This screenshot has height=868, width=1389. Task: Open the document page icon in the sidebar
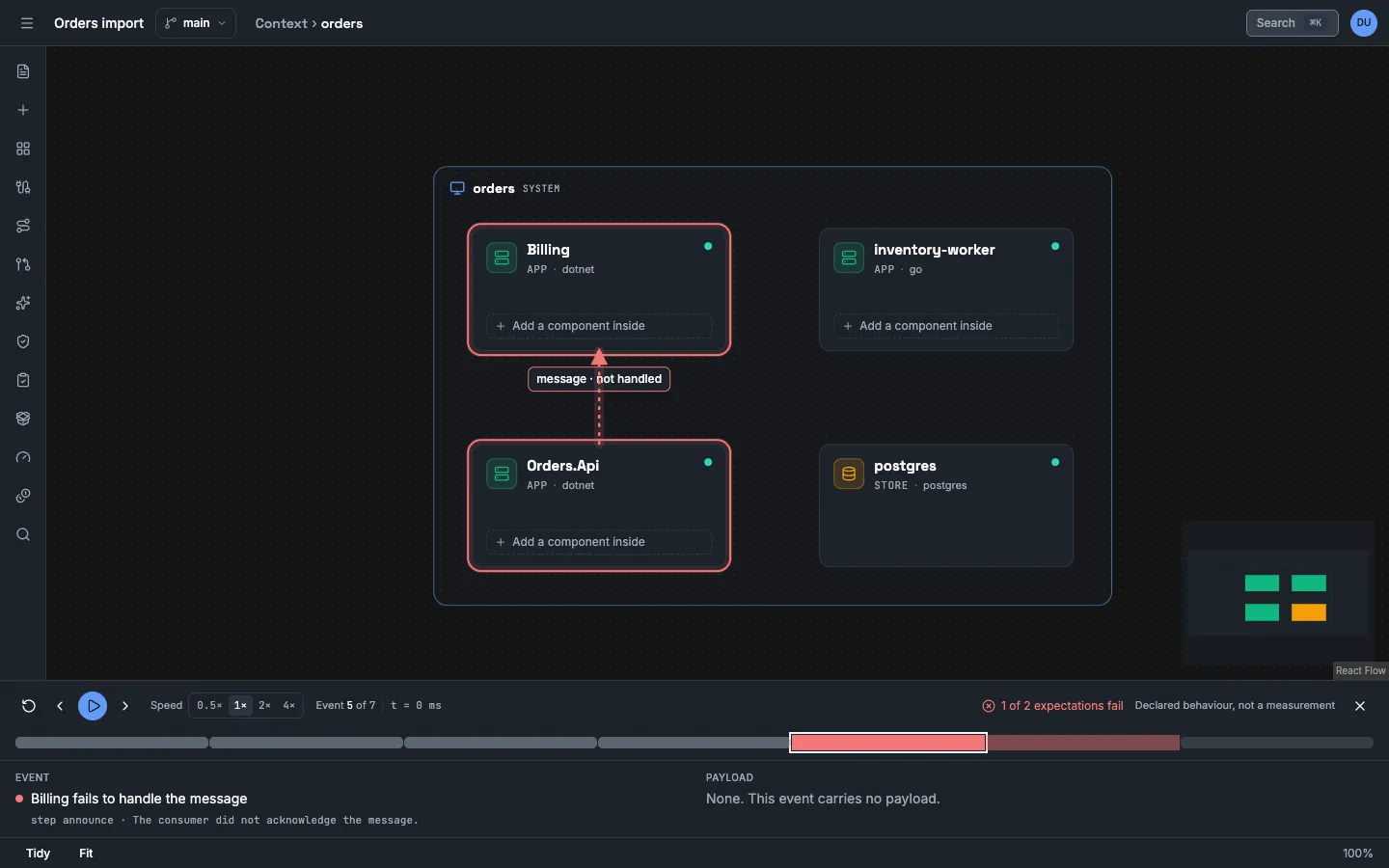pos(23,71)
